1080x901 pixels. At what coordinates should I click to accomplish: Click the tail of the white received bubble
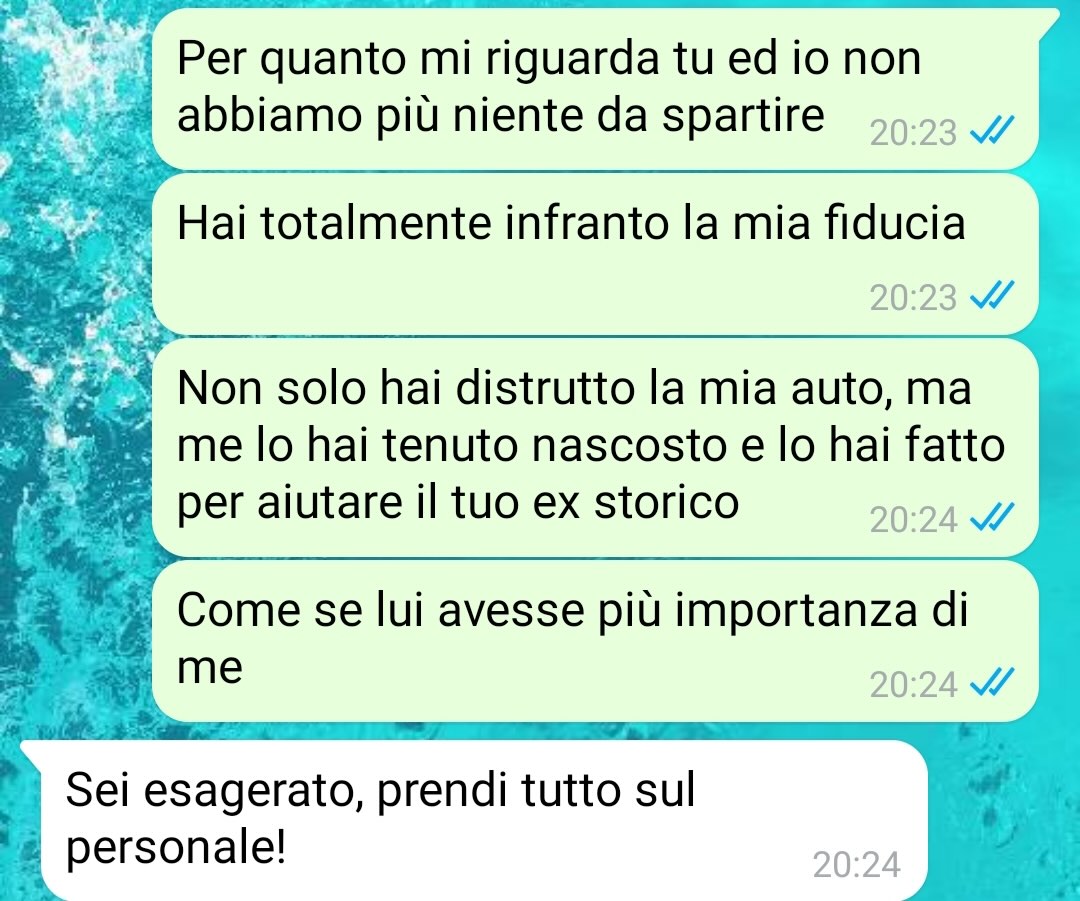click(32, 751)
